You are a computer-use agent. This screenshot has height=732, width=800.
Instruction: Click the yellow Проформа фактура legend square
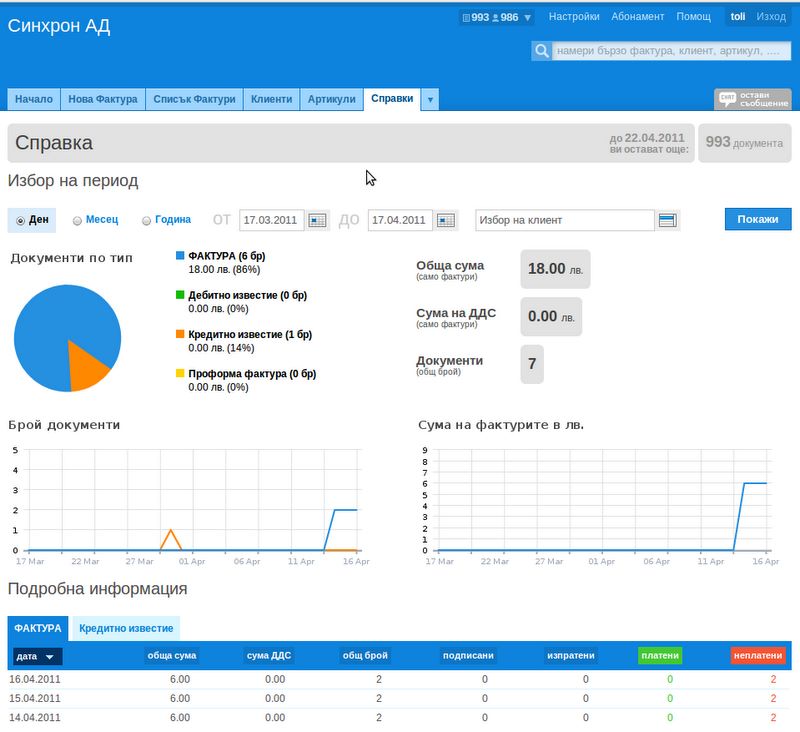point(180,373)
